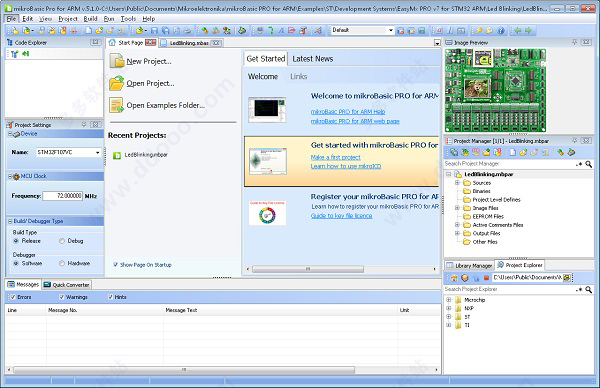Toggle the Errors checkbox in Messages

pyautogui.click(x=13, y=297)
